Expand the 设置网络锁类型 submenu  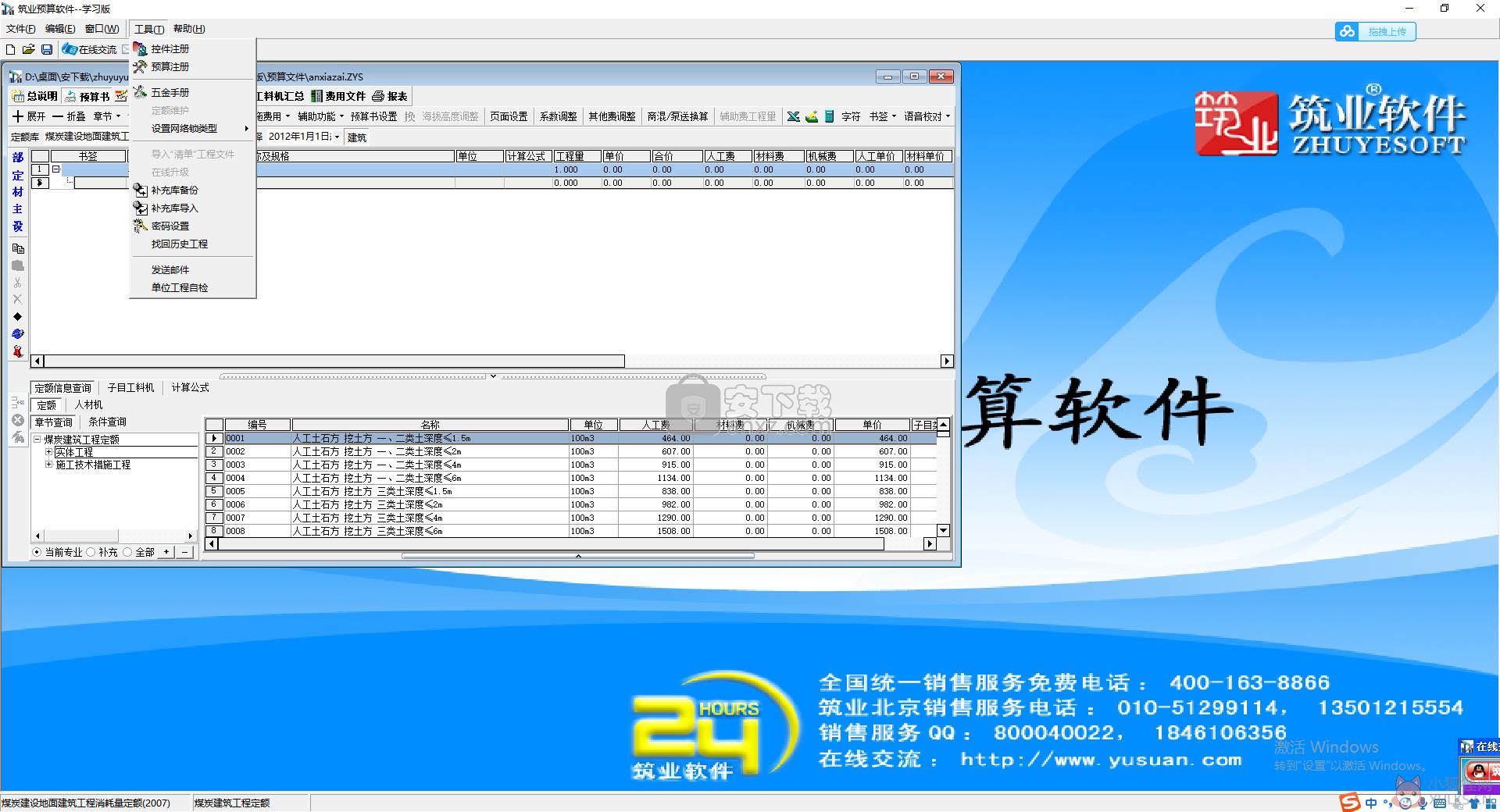pyautogui.click(x=192, y=128)
